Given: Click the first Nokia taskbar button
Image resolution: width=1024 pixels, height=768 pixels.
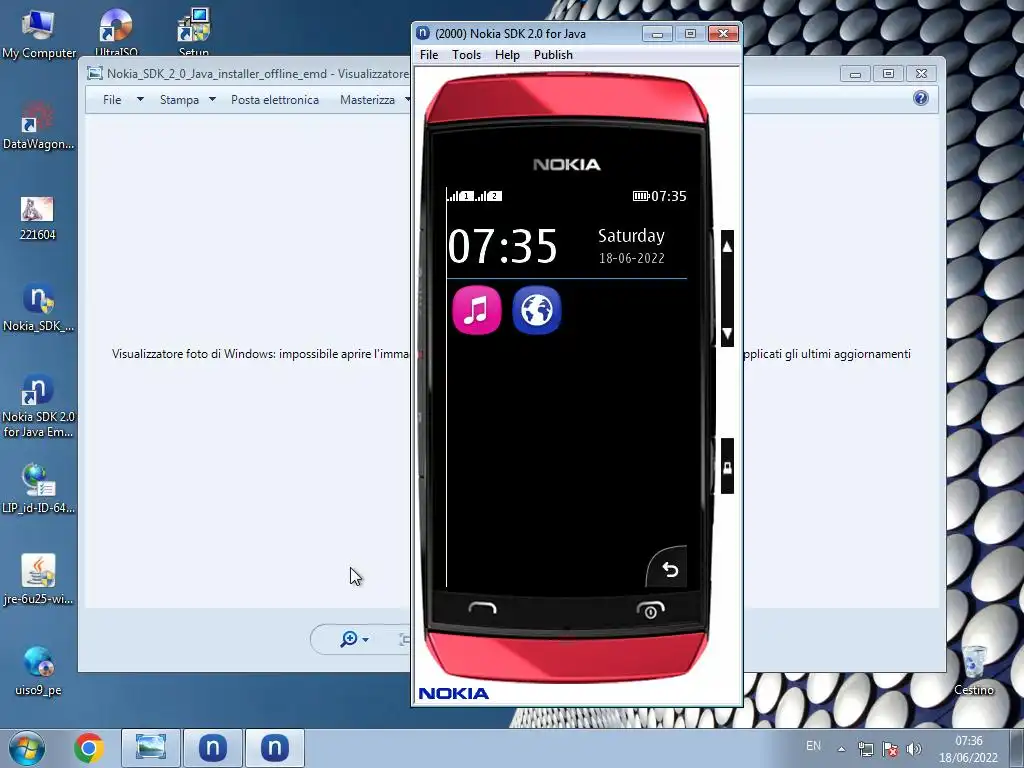Looking at the screenshot, I should [213, 748].
